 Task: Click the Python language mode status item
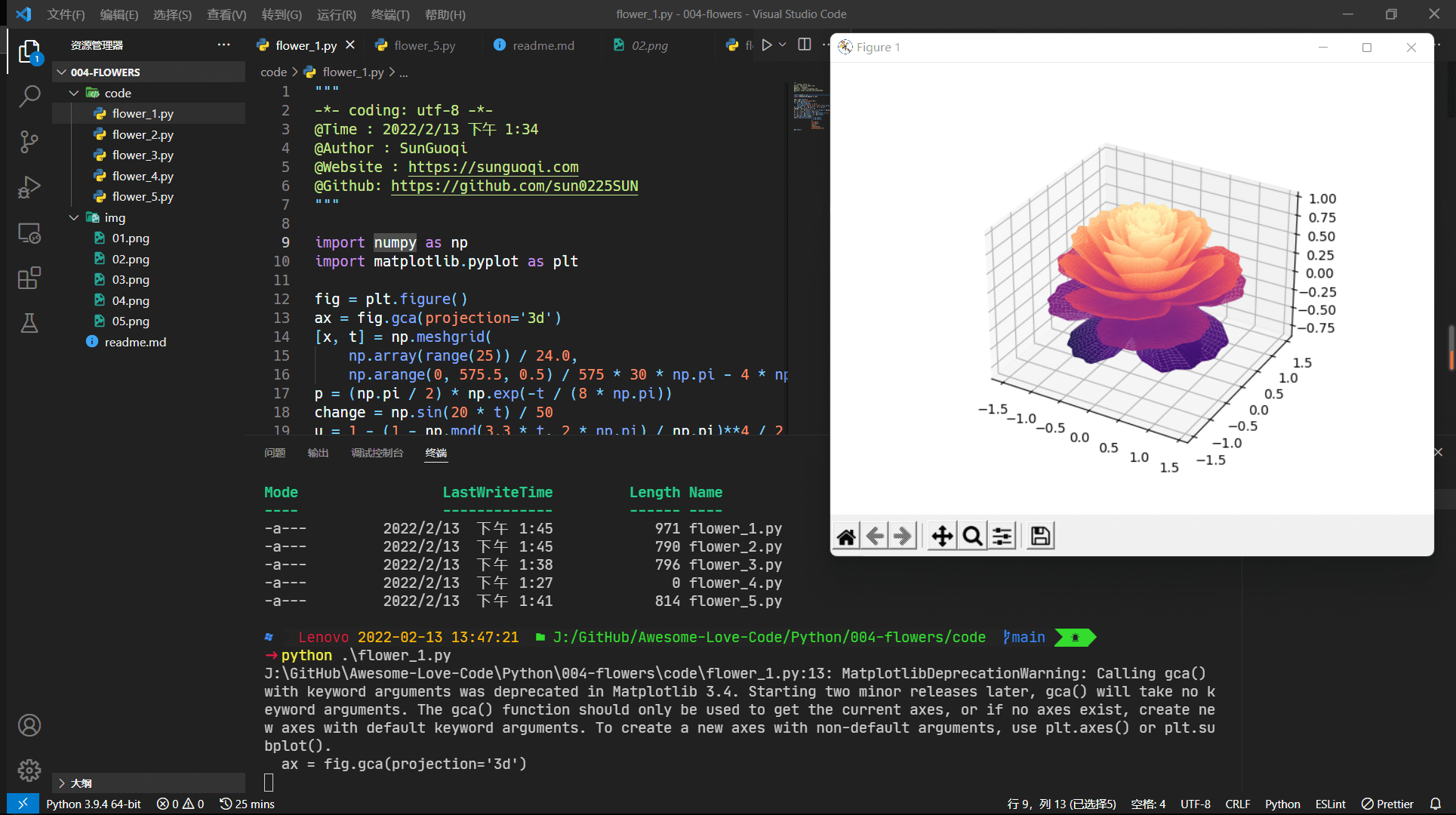[x=1282, y=804]
